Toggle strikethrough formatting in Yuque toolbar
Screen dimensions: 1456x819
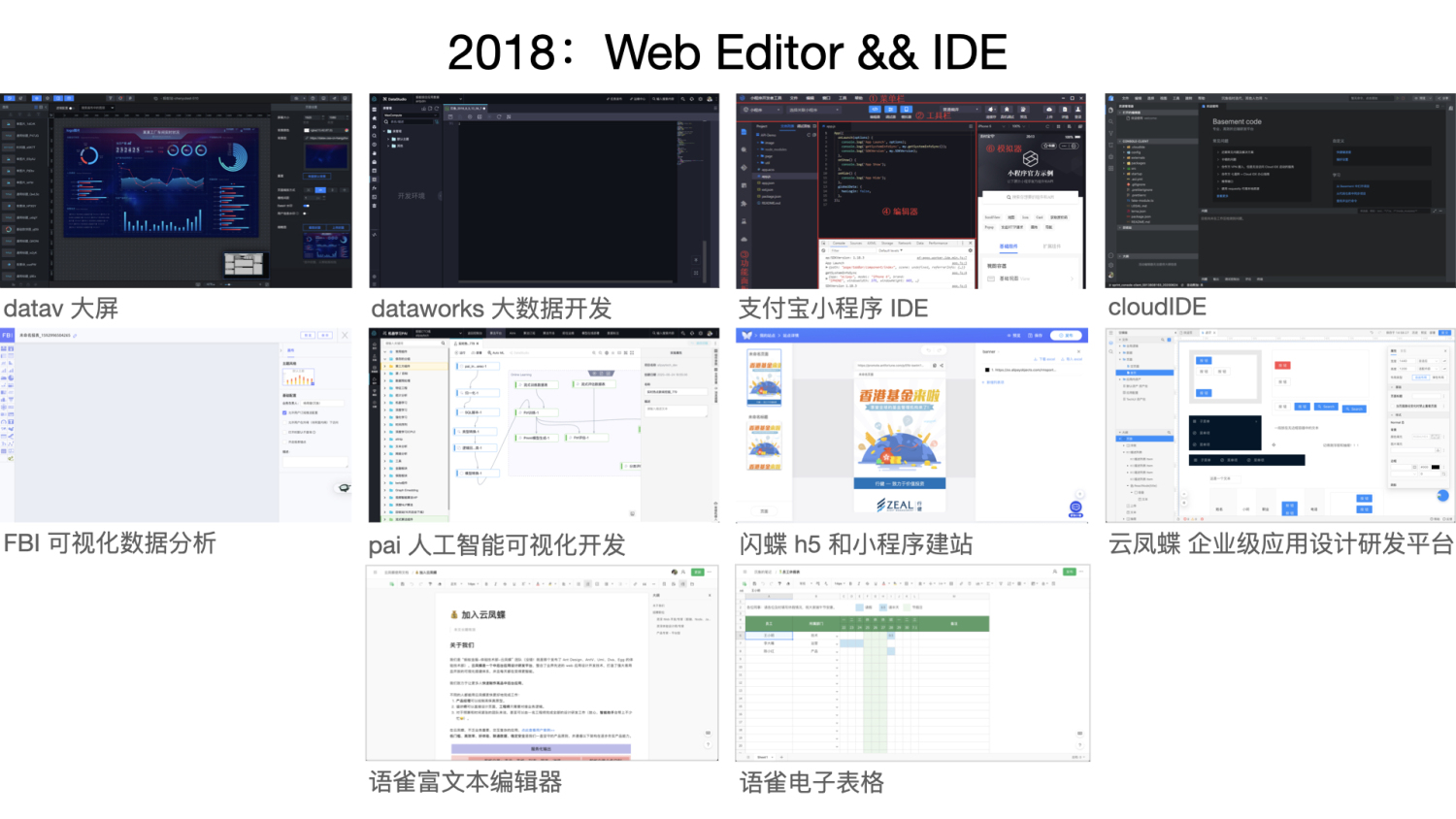(x=505, y=584)
